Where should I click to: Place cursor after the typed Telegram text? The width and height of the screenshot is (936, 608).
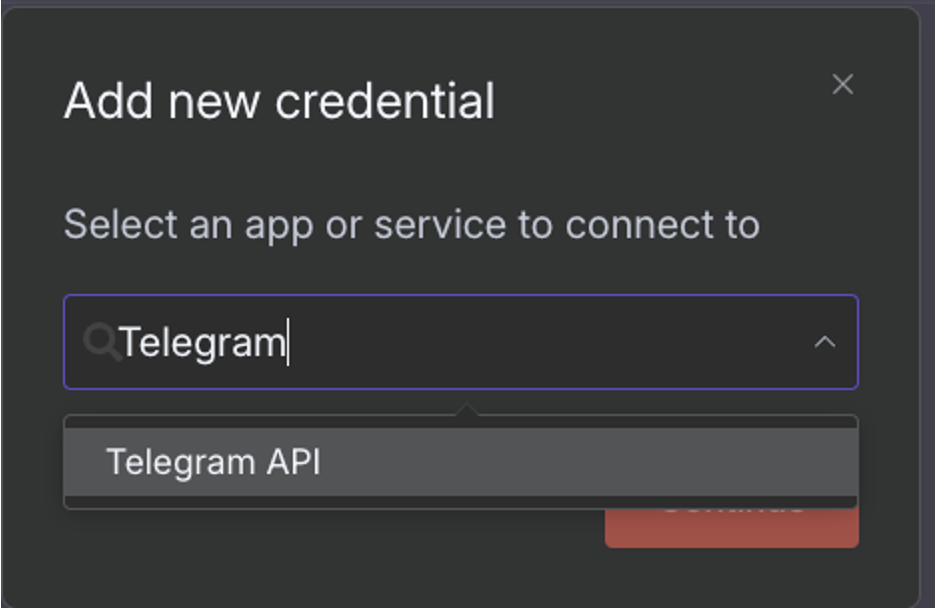(x=288, y=343)
